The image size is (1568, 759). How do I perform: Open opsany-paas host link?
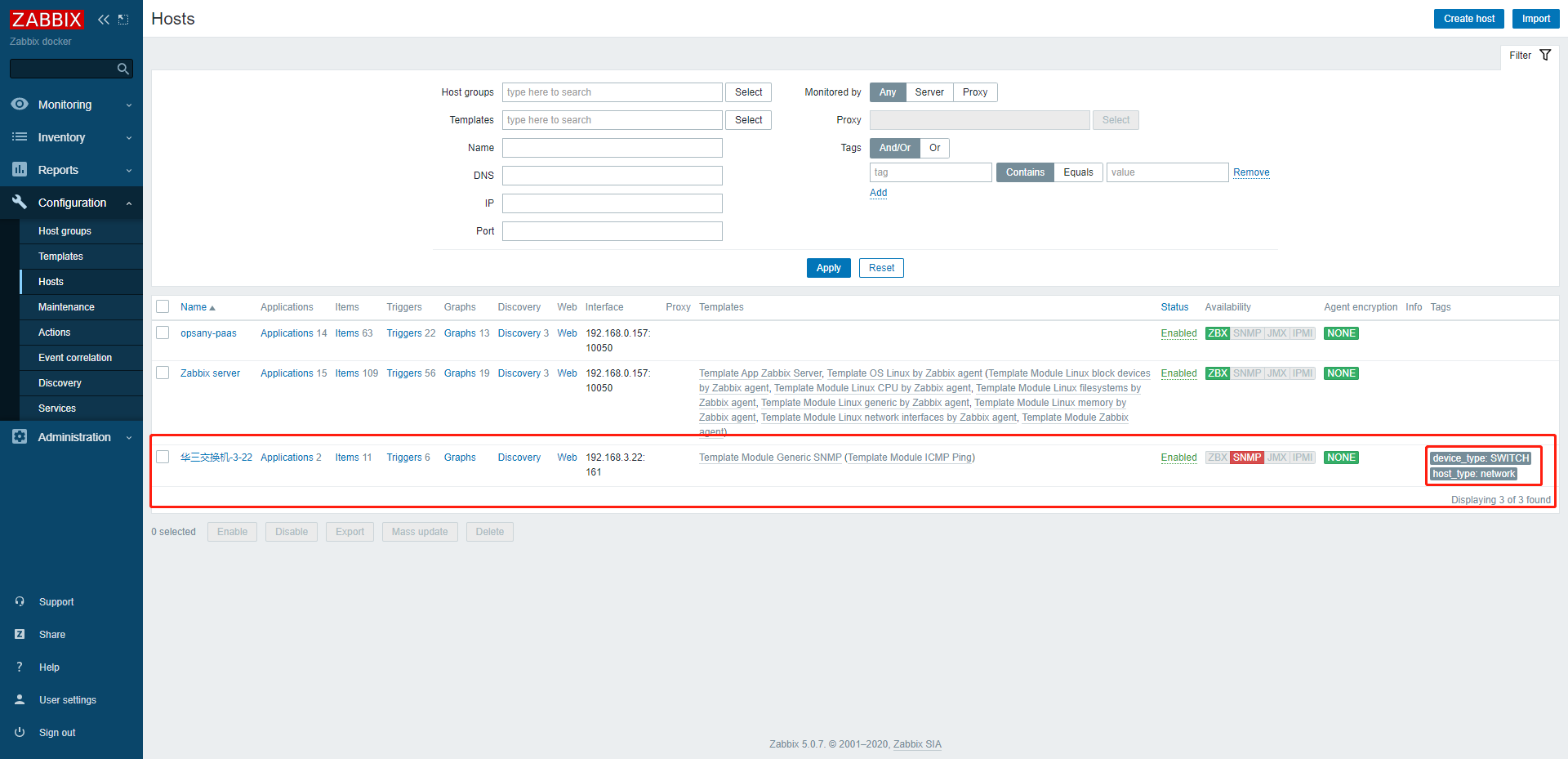(x=208, y=333)
